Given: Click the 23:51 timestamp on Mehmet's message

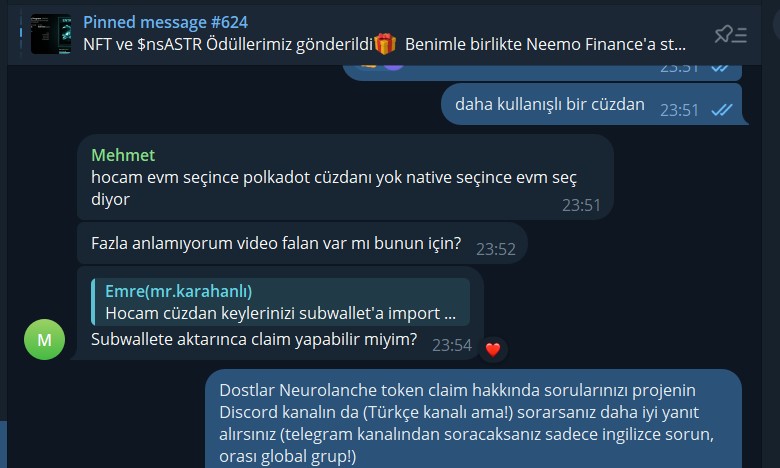Looking at the screenshot, I should [x=581, y=205].
